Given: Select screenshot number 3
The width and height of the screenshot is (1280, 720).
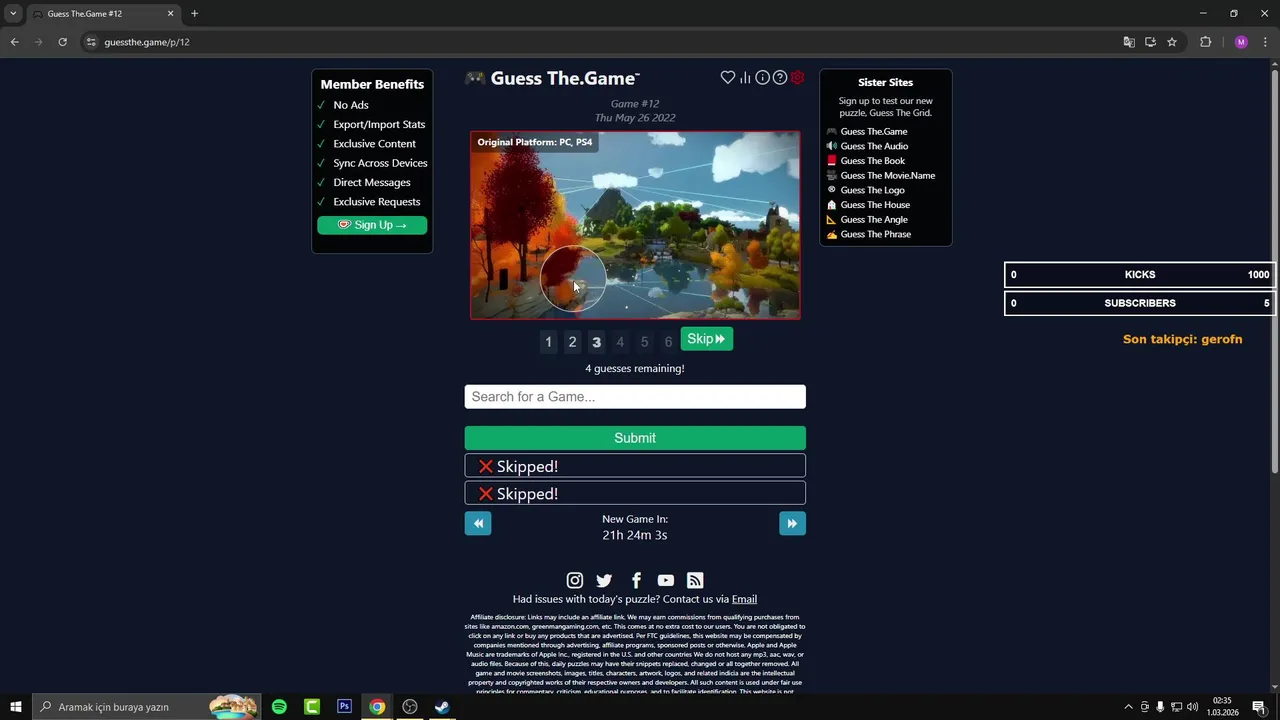Looking at the screenshot, I should tap(596, 342).
